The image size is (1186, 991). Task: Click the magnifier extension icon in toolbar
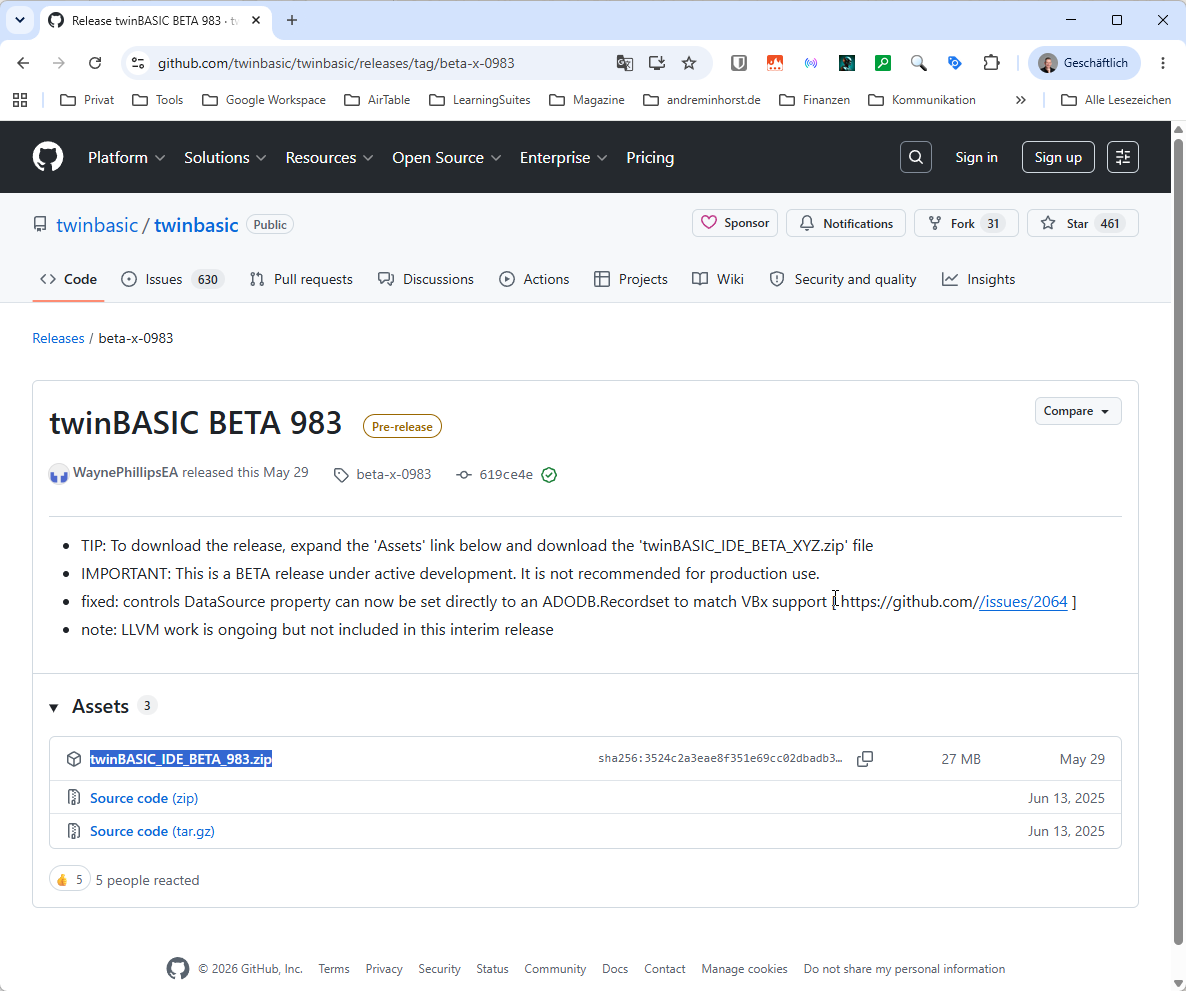click(x=918, y=63)
